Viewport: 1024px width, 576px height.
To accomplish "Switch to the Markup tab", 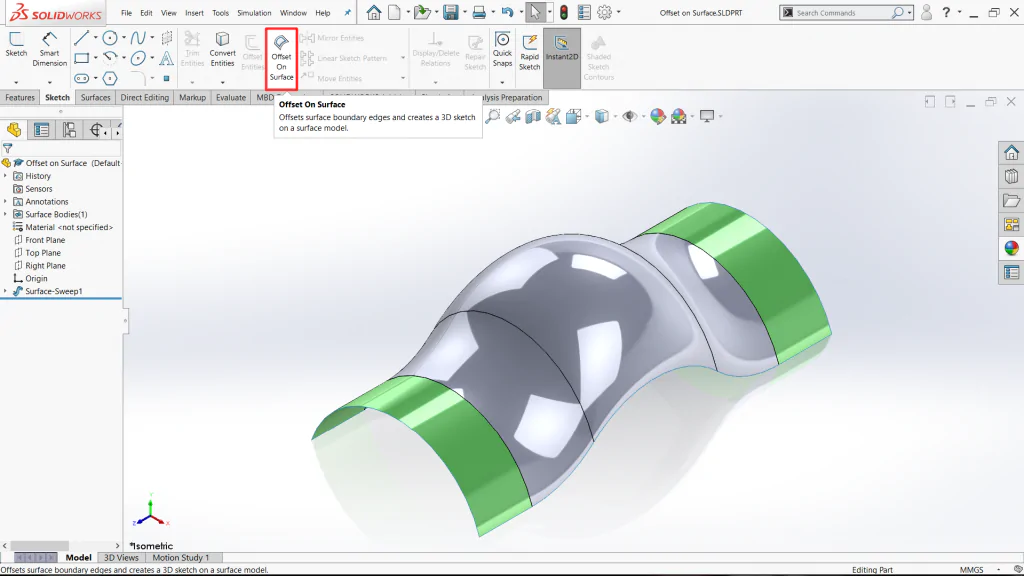I will pos(192,97).
